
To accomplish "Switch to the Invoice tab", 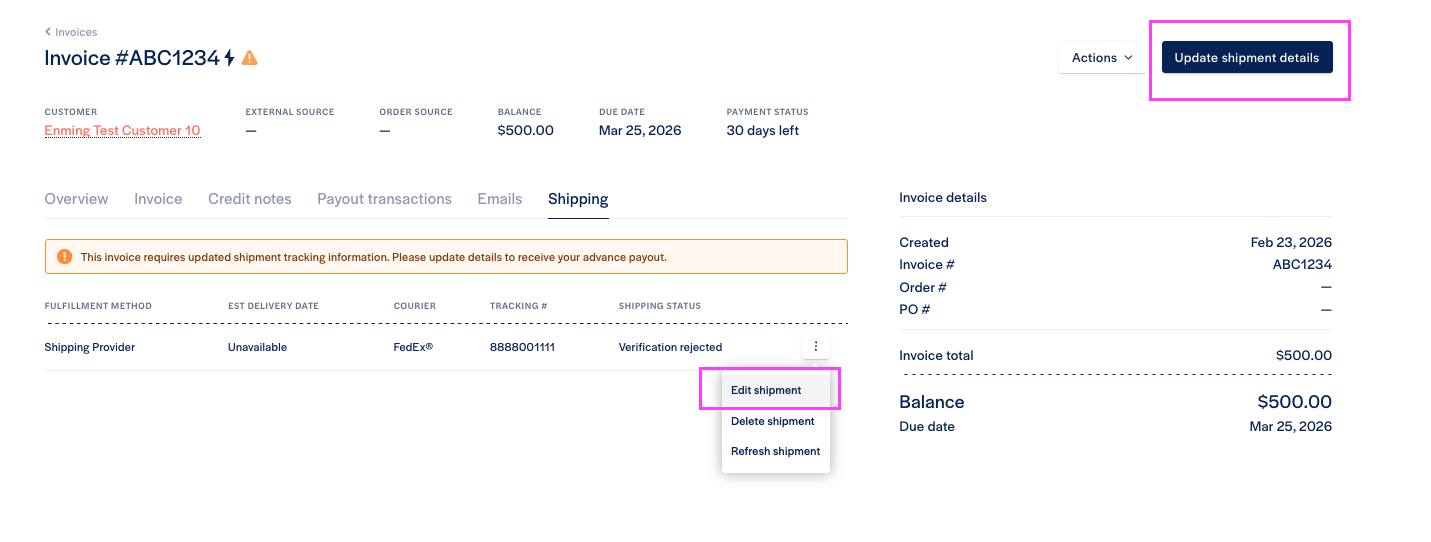I will coord(158,199).
